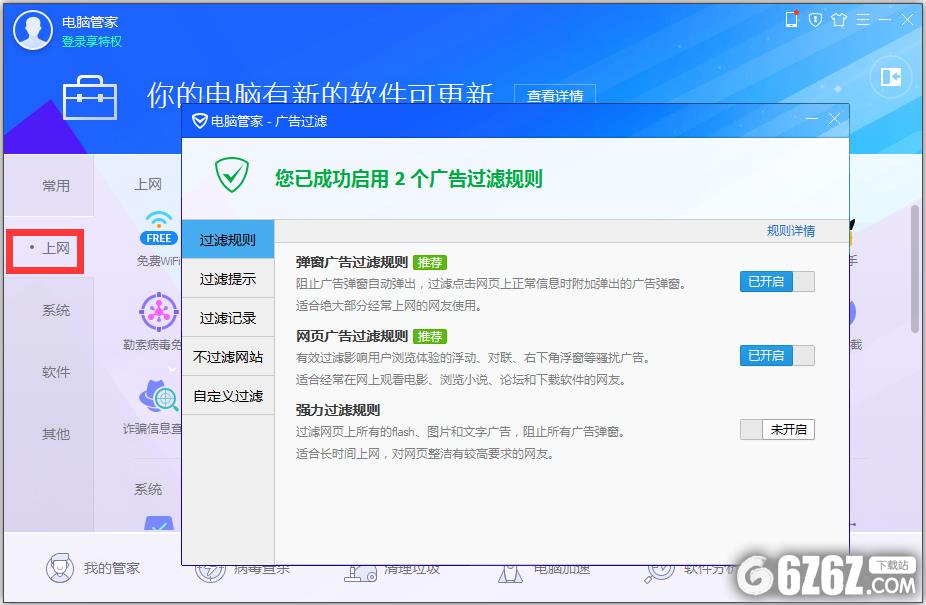Open the 其他 category in sidebar
Image resolution: width=926 pixels, height=605 pixels.
[x=56, y=434]
